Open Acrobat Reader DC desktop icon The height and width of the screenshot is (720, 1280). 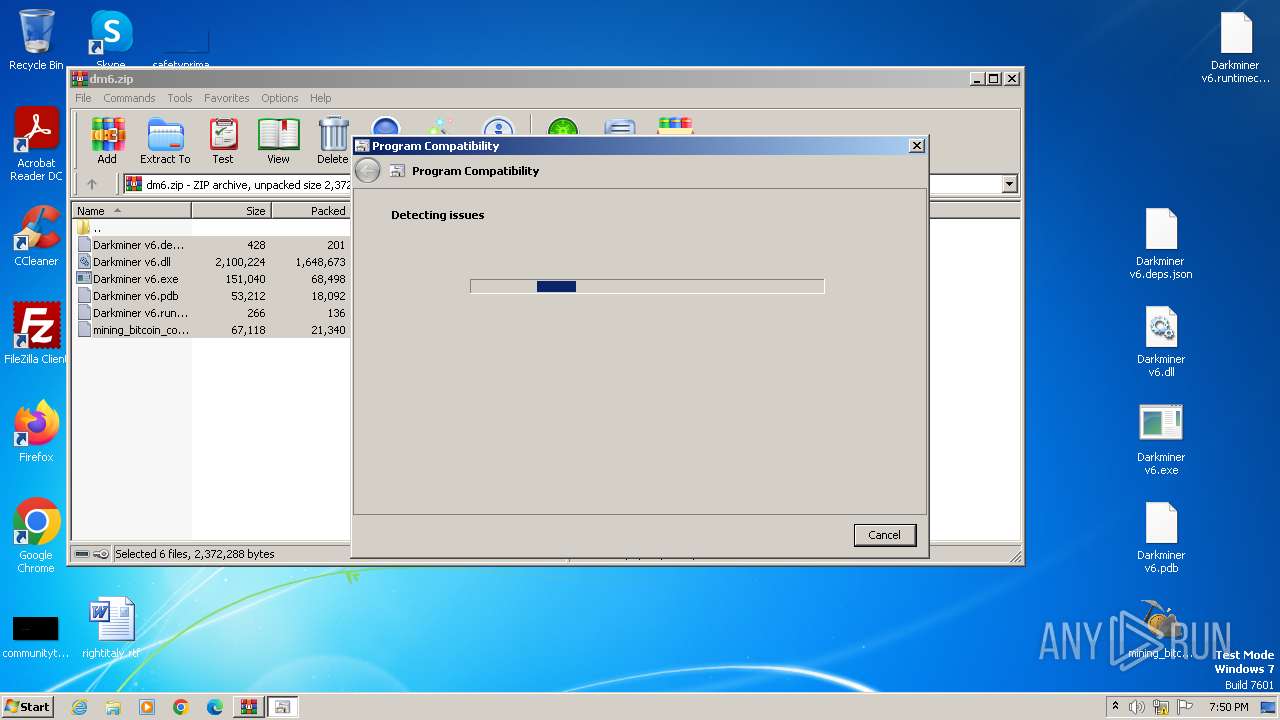[36, 145]
